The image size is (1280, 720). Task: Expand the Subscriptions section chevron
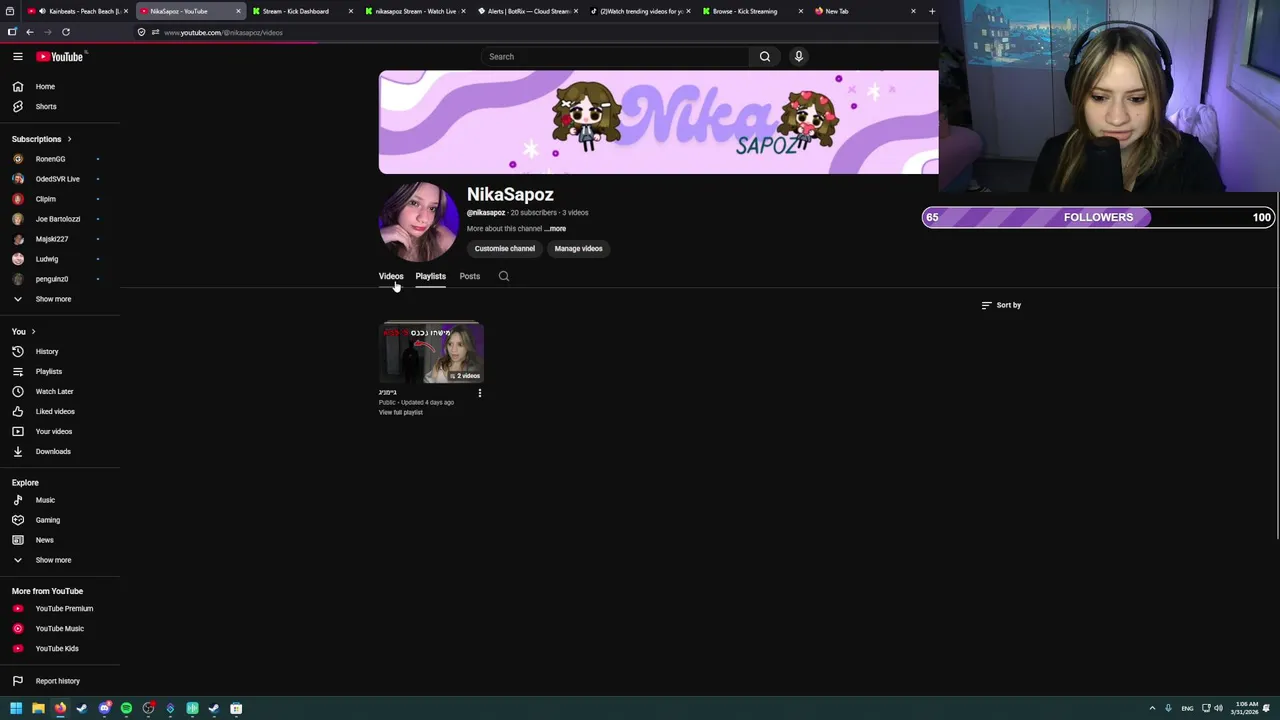click(x=69, y=139)
